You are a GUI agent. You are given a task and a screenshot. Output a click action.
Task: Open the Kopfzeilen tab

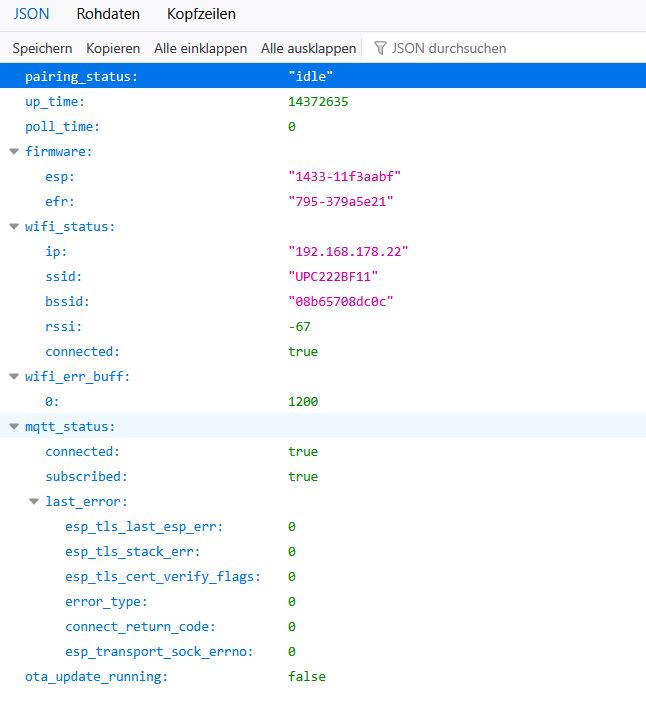[x=201, y=15]
